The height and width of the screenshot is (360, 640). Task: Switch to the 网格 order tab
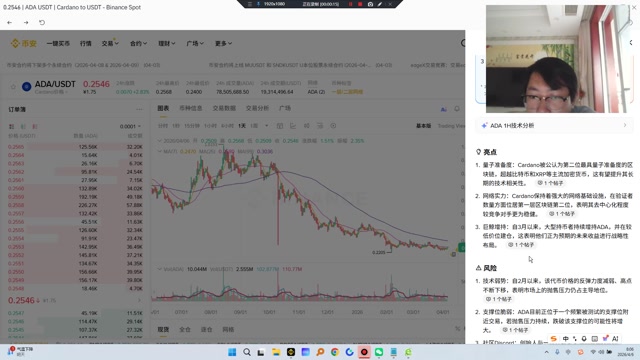click(x=228, y=329)
